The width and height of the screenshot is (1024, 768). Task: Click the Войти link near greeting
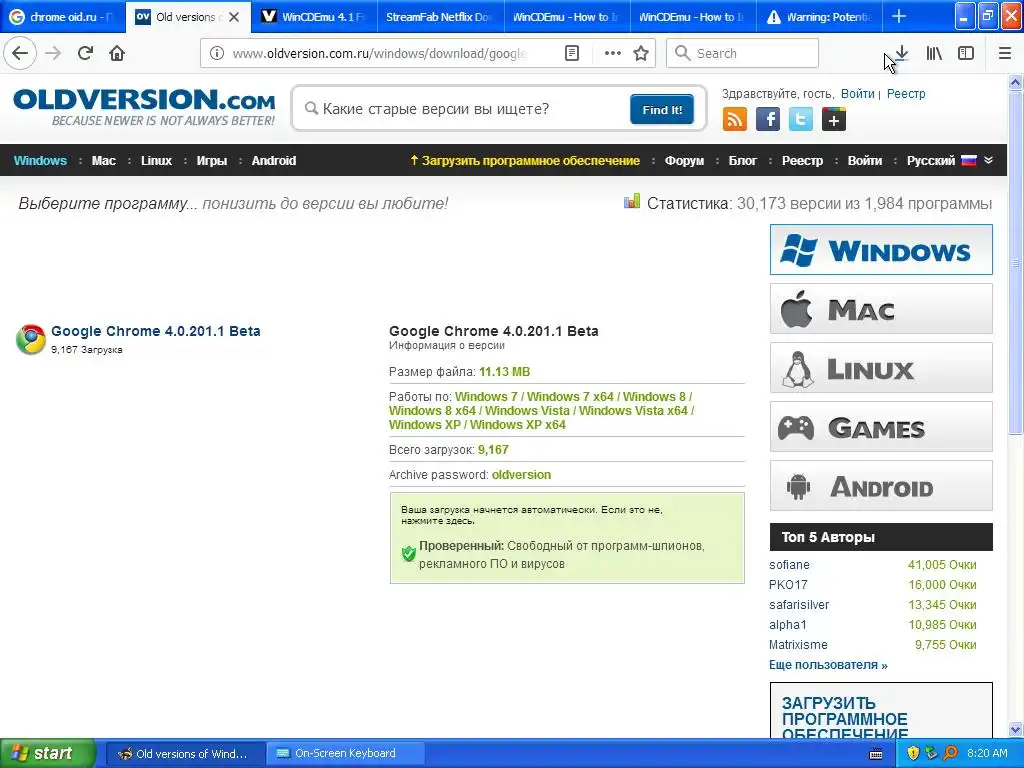coord(857,93)
